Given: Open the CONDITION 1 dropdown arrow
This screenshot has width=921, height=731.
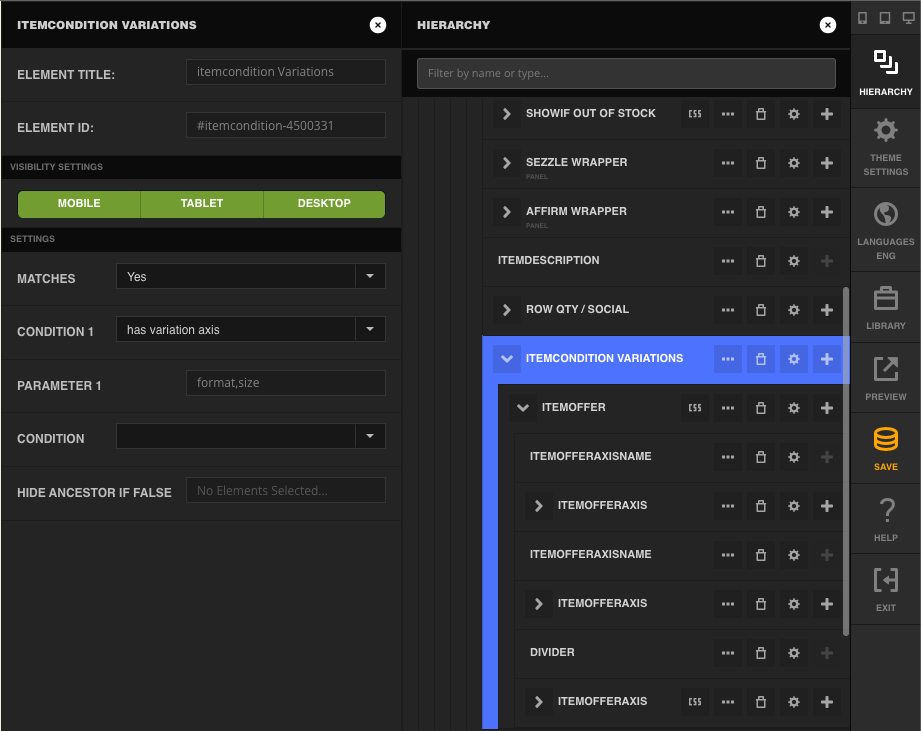Looking at the screenshot, I should click(370, 329).
